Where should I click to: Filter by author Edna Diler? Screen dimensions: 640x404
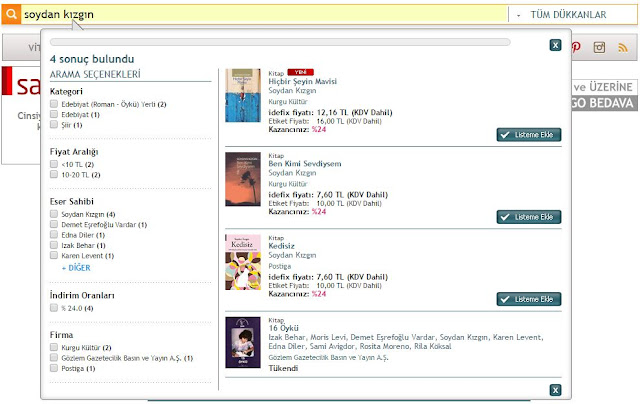tap(54, 234)
